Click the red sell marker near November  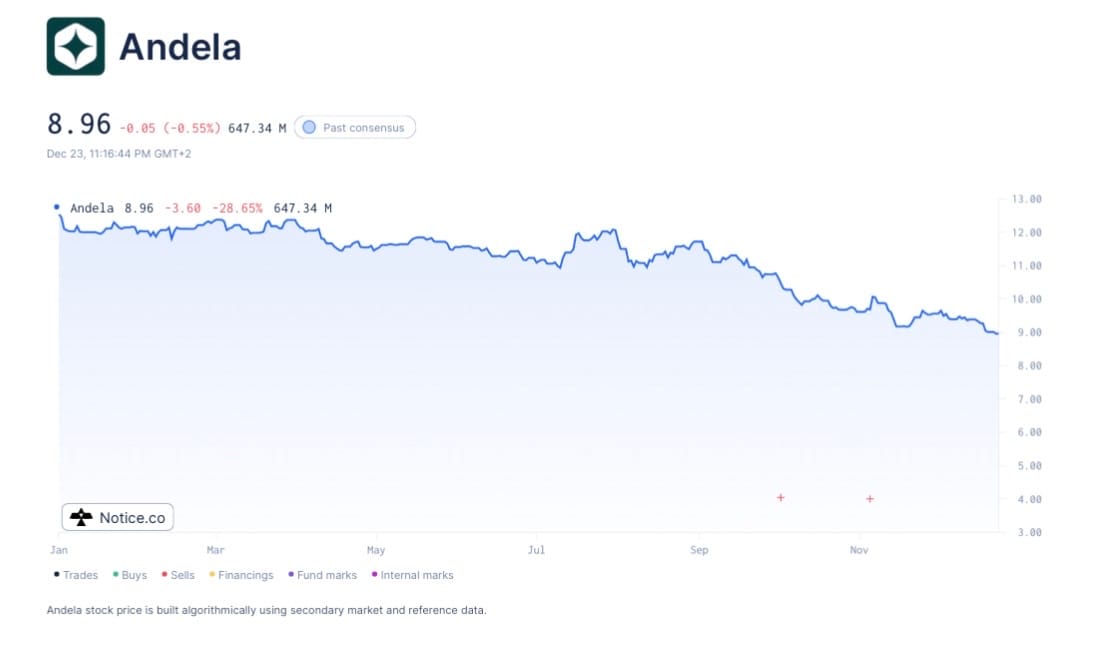pos(870,498)
